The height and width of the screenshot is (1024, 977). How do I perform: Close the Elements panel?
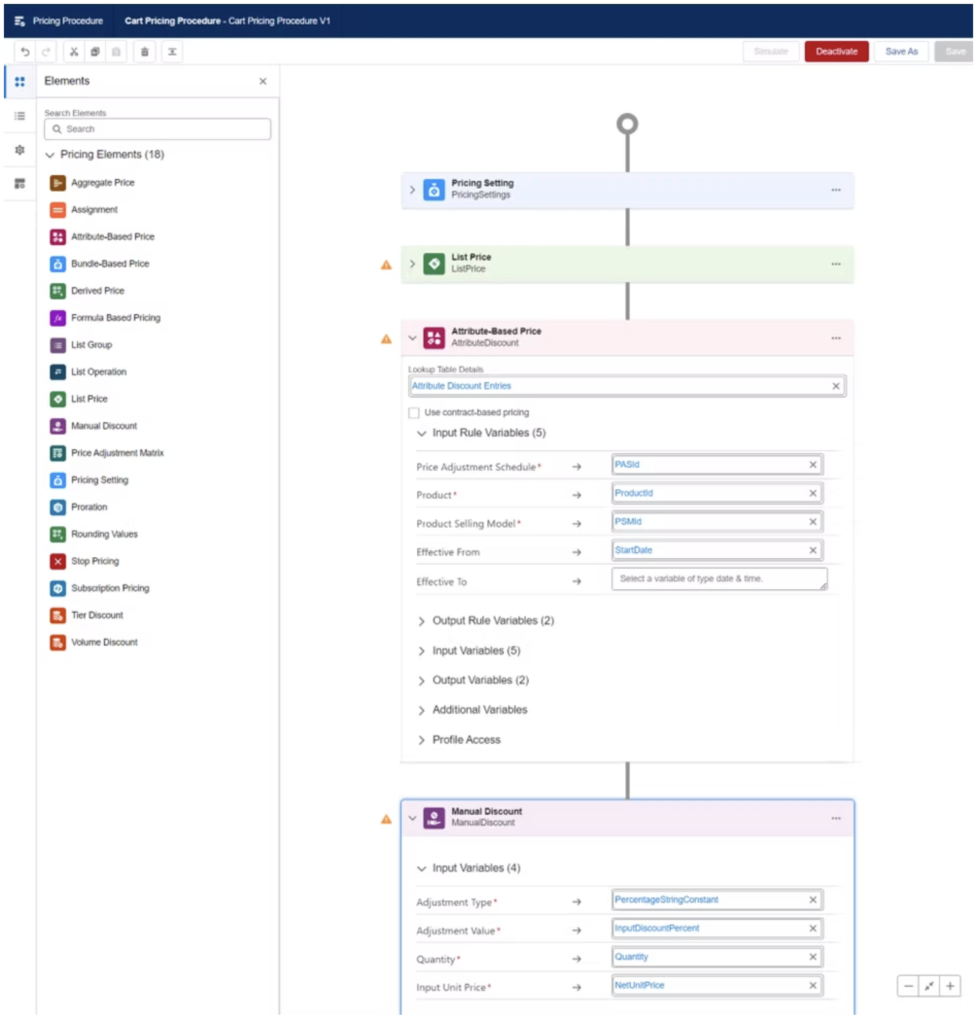[263, 82]
